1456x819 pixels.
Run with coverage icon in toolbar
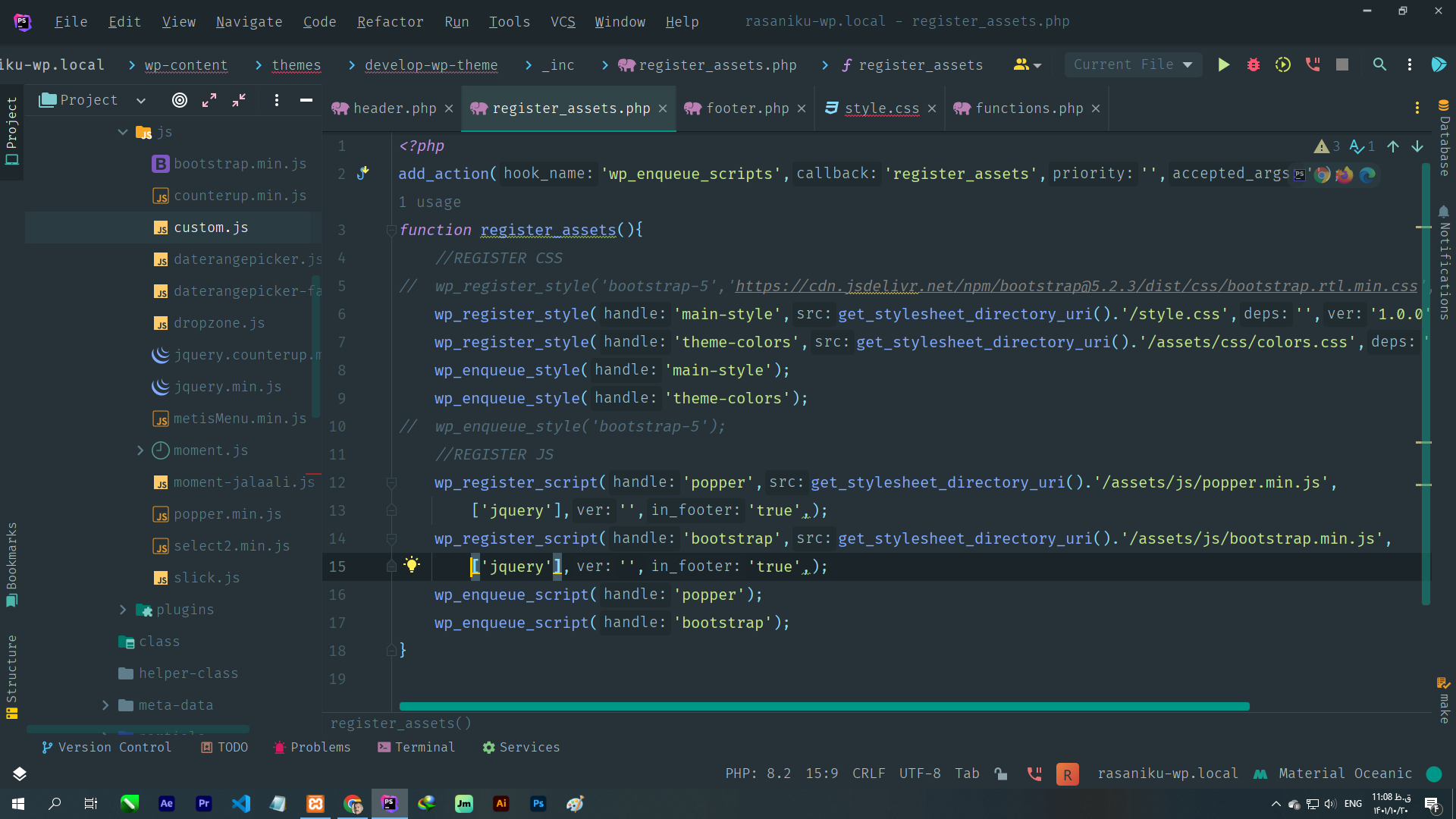tap(1283, 65)
